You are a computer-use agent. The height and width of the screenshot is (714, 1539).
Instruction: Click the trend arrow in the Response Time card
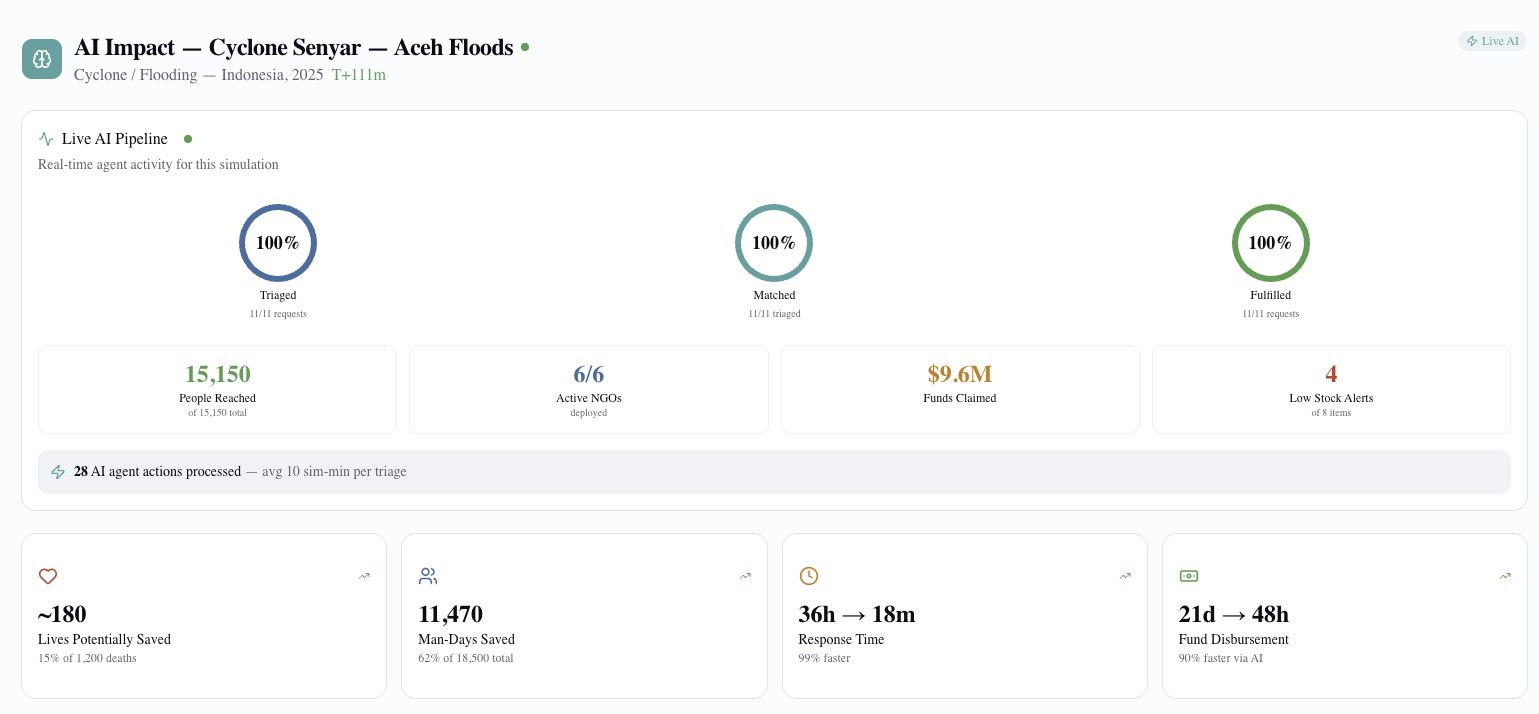[x=1125, y=576]
